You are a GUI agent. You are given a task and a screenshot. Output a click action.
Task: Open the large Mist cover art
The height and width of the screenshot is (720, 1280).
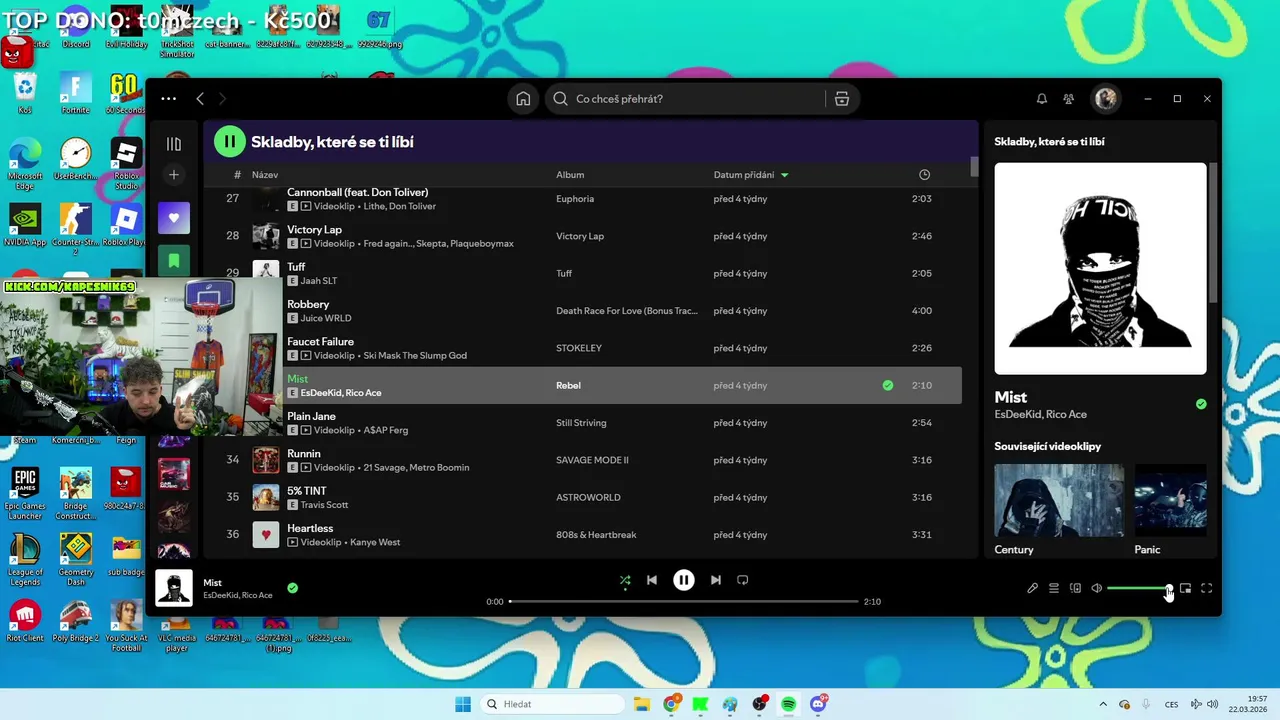point(1100,269)
